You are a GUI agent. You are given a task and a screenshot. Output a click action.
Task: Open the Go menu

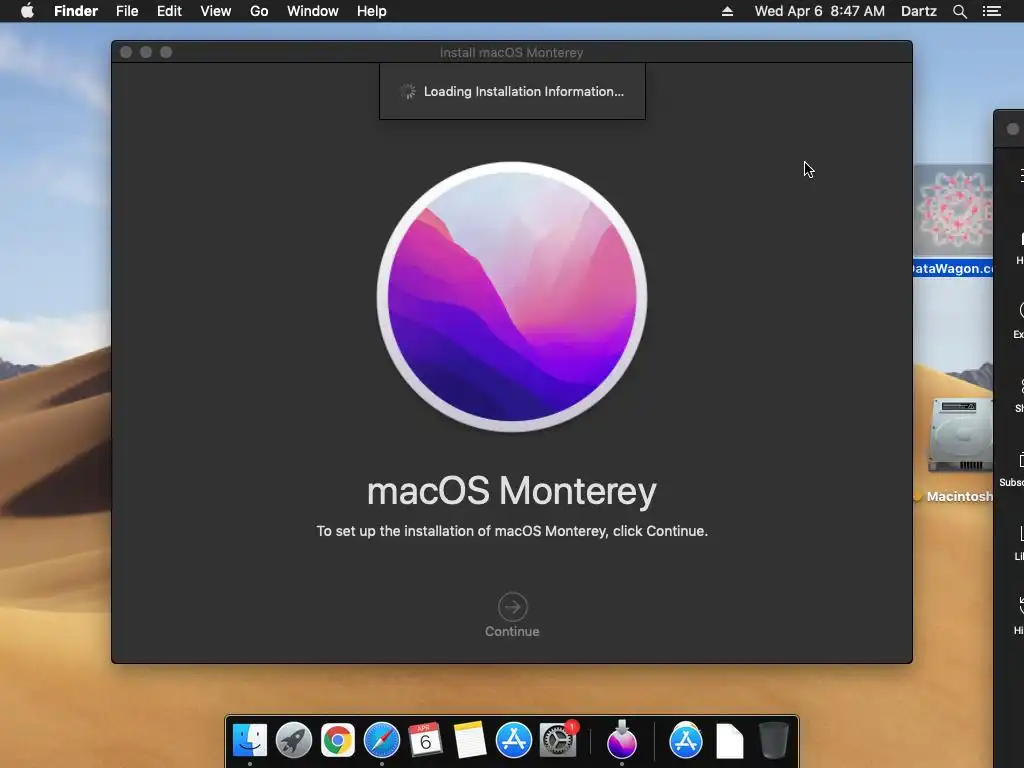(x=259, y=11)
